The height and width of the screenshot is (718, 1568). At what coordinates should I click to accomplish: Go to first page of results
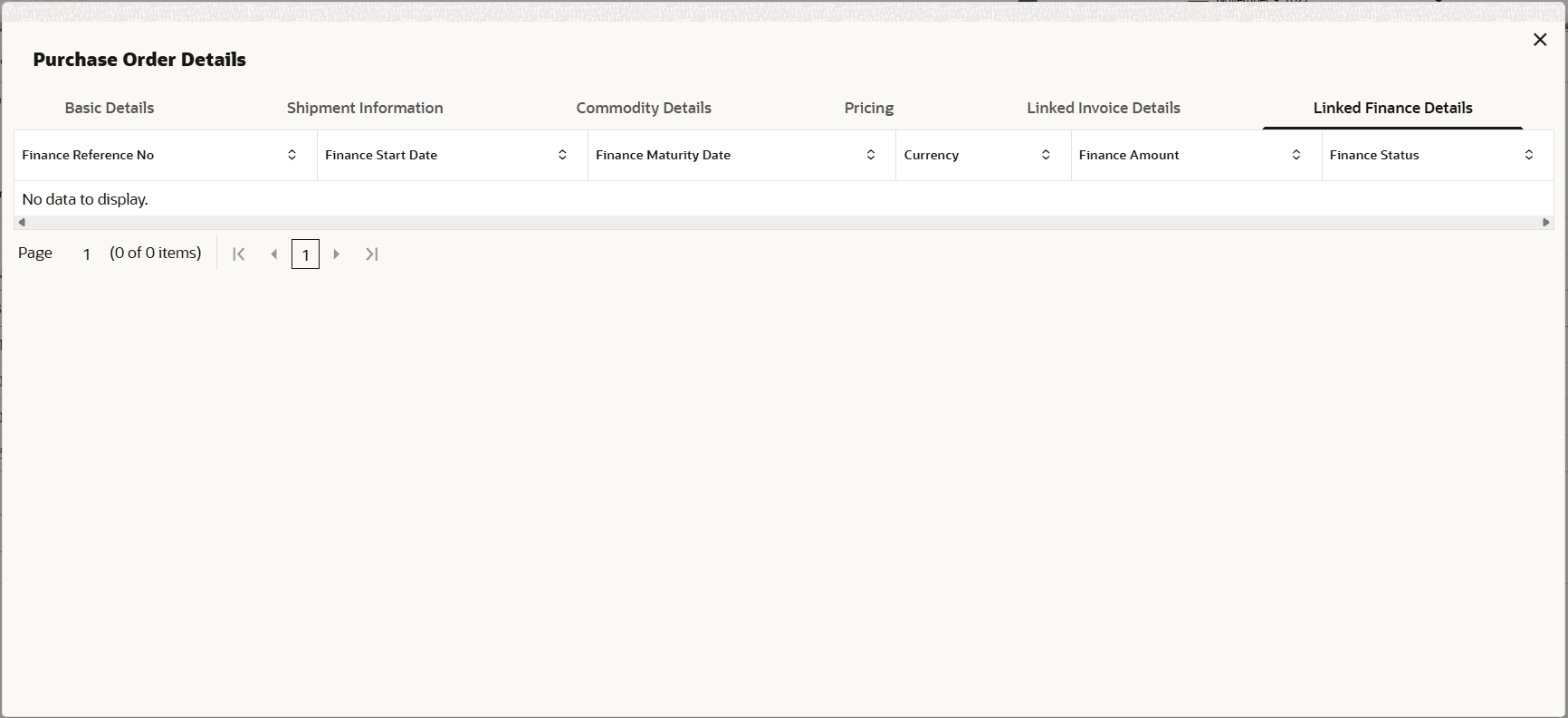pos(239,254)
